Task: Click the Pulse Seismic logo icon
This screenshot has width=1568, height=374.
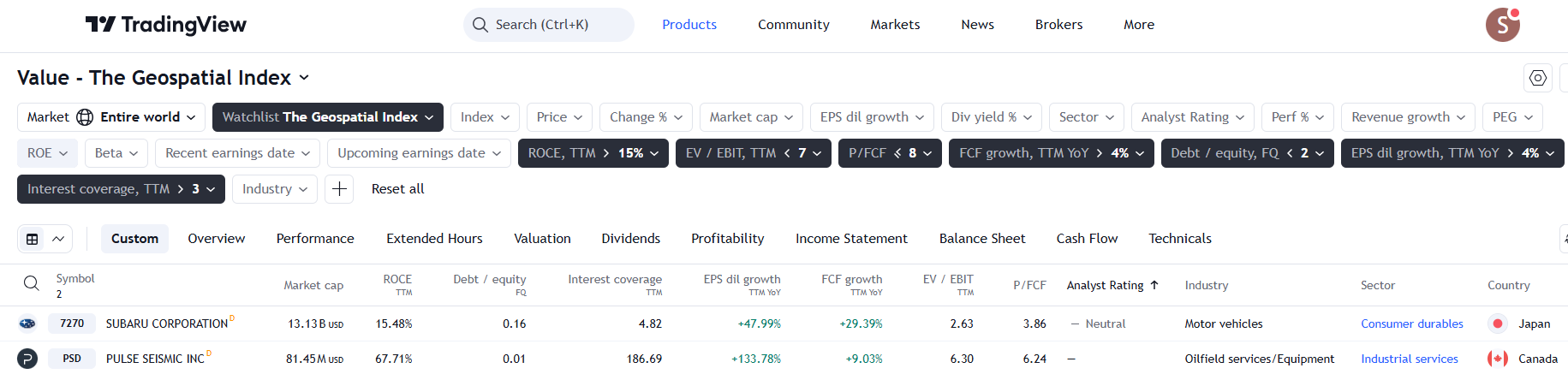Action: coord(27,359)
